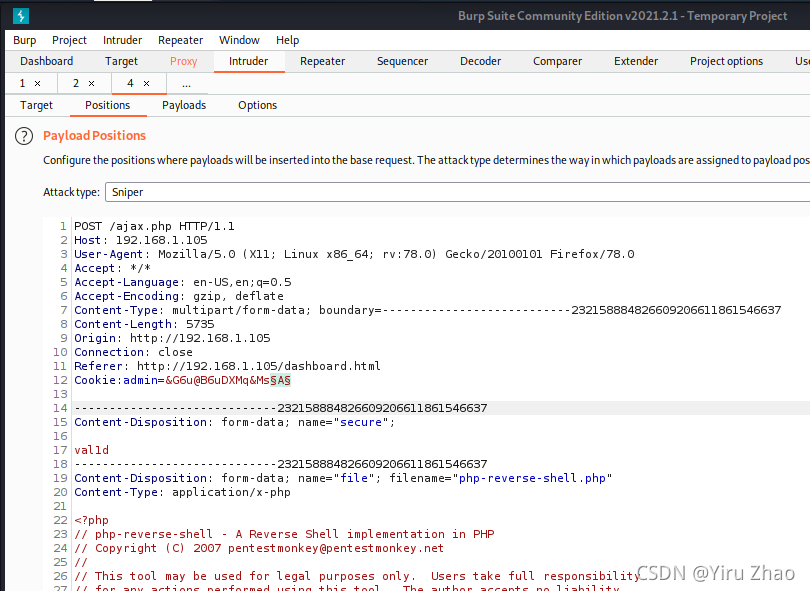Click the multipart/form-data boundary header line
Viewport: 810px width, 591px height.
coord(428,310)
